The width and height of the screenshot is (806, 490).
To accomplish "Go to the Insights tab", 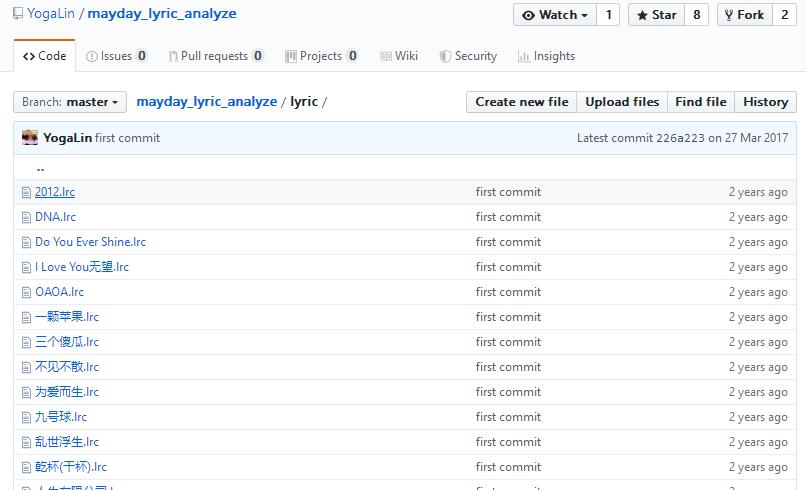I will click(546, 56).
